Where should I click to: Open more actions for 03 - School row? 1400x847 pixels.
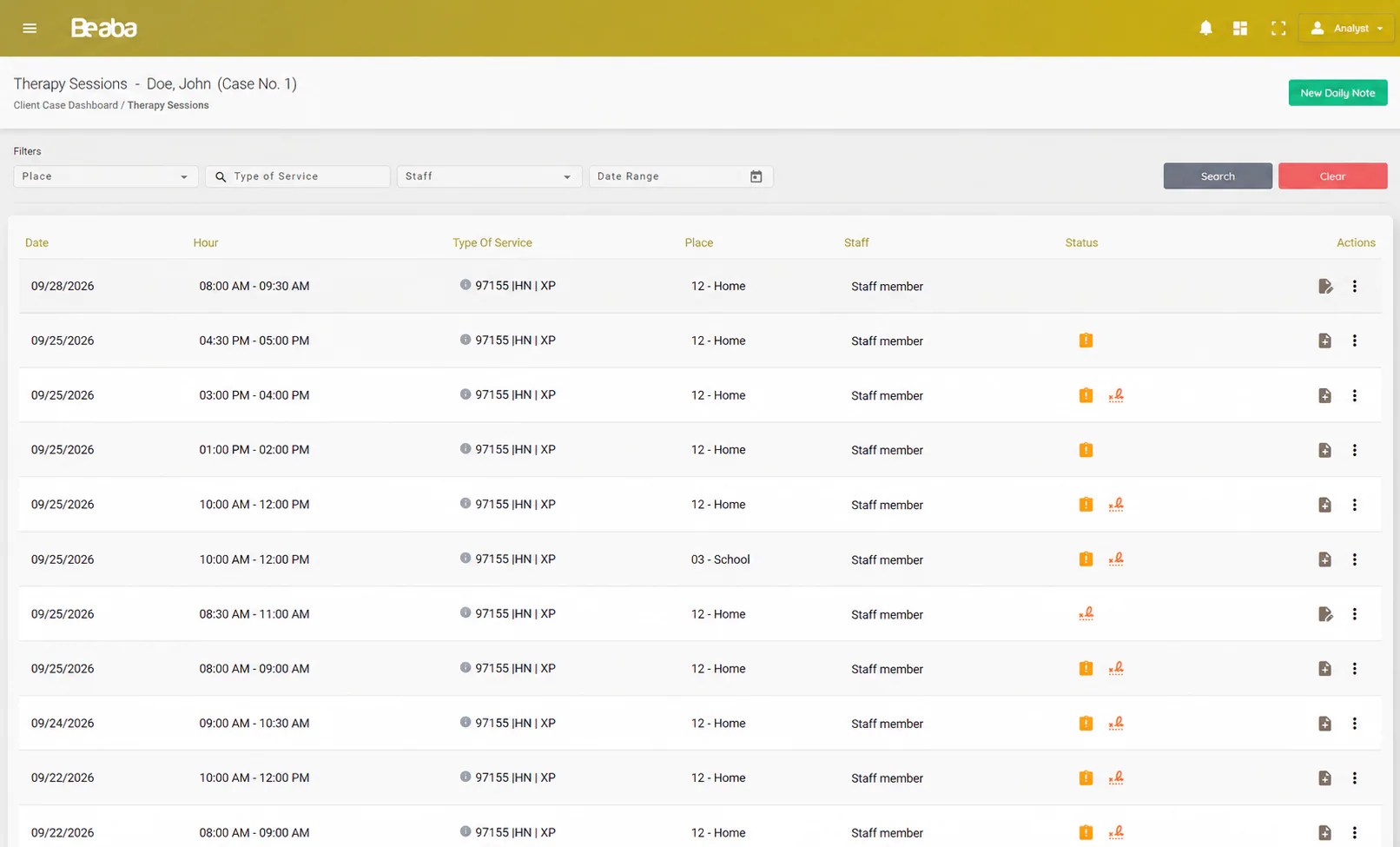pos(1354,559)
